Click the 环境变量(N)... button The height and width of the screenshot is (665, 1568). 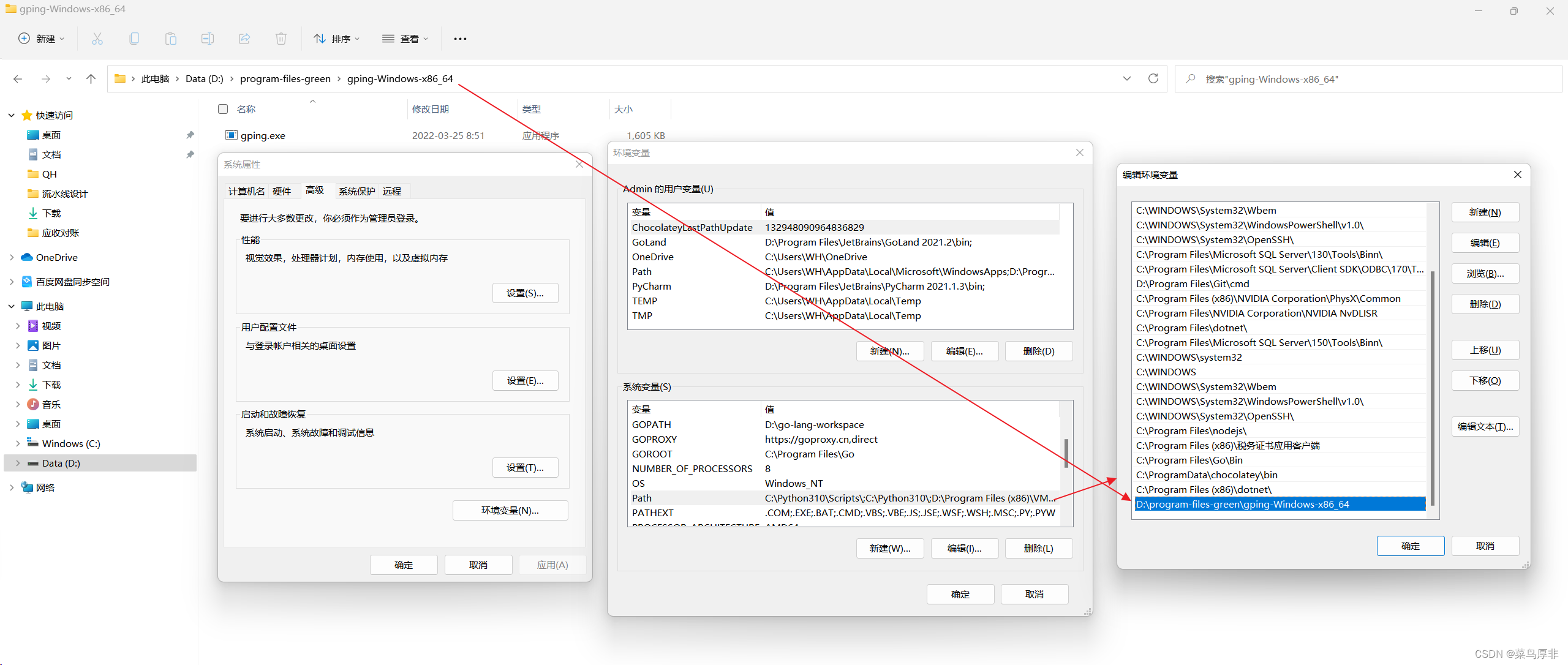click(x=510, y=510)
